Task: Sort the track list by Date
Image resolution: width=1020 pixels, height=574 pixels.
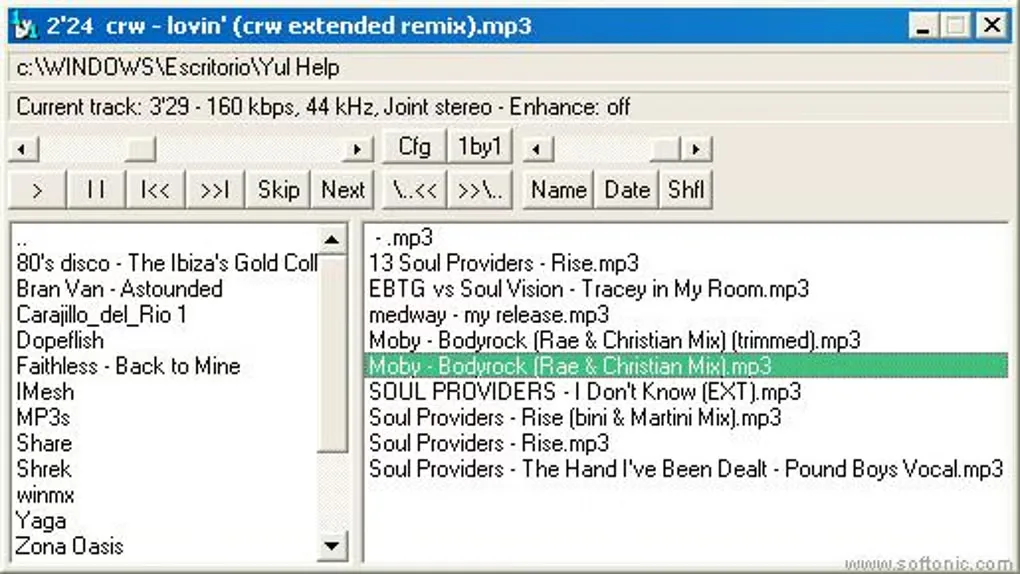Action: (627, 190)
